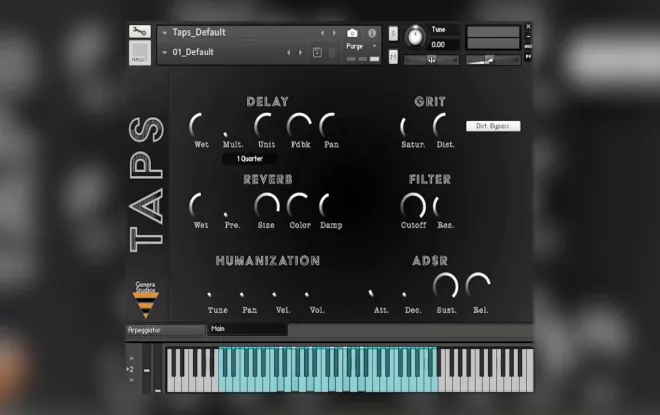The width and height of the screenshot is (660, 415).
Task: Select next snapshot beside 01_Default
Action: pyautogui.click(x=300, y=53)
